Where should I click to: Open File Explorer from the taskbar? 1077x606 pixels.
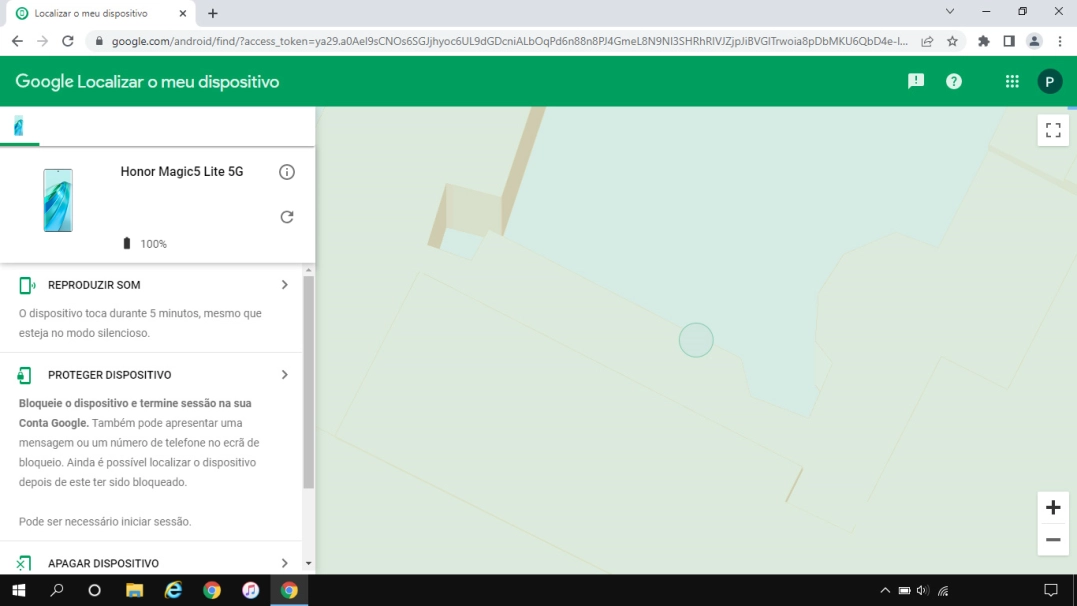tap(134, 590)
